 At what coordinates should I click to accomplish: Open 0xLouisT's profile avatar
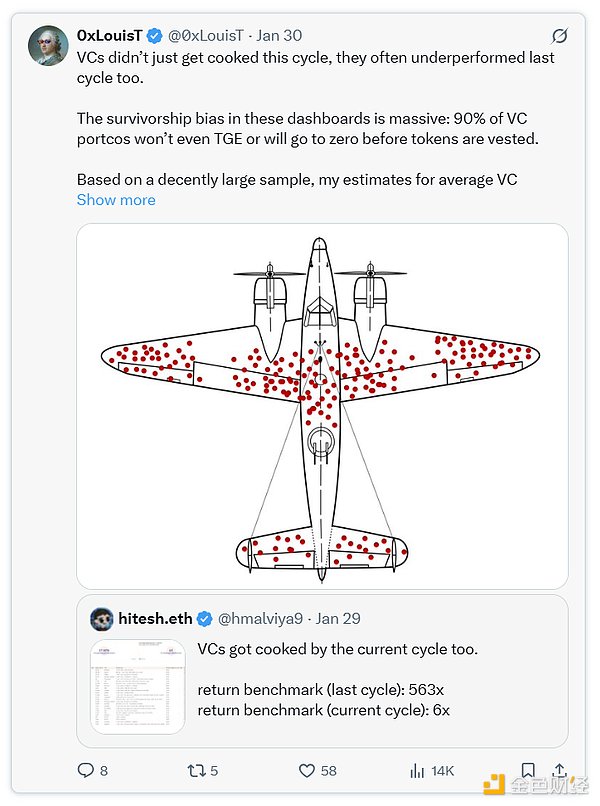tap(47, 46)
